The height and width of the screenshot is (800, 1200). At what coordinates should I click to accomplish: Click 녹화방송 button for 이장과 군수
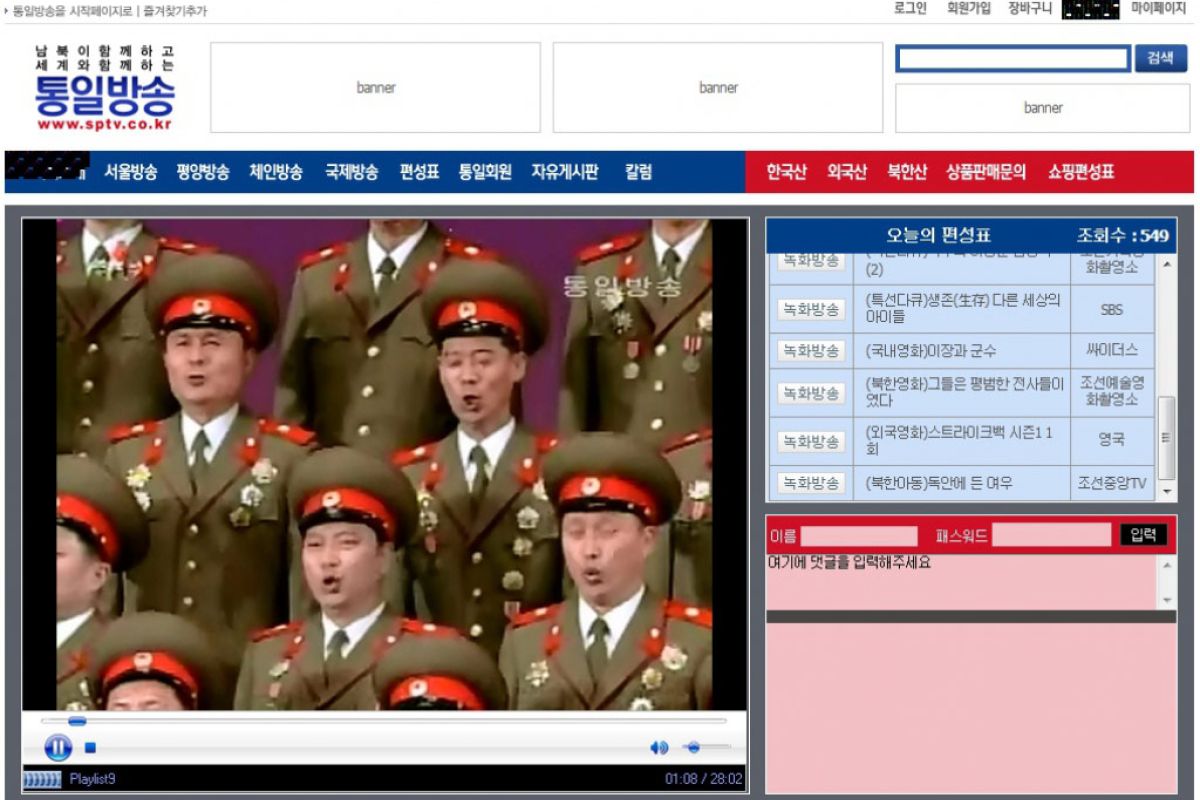(x=810, y=351)
